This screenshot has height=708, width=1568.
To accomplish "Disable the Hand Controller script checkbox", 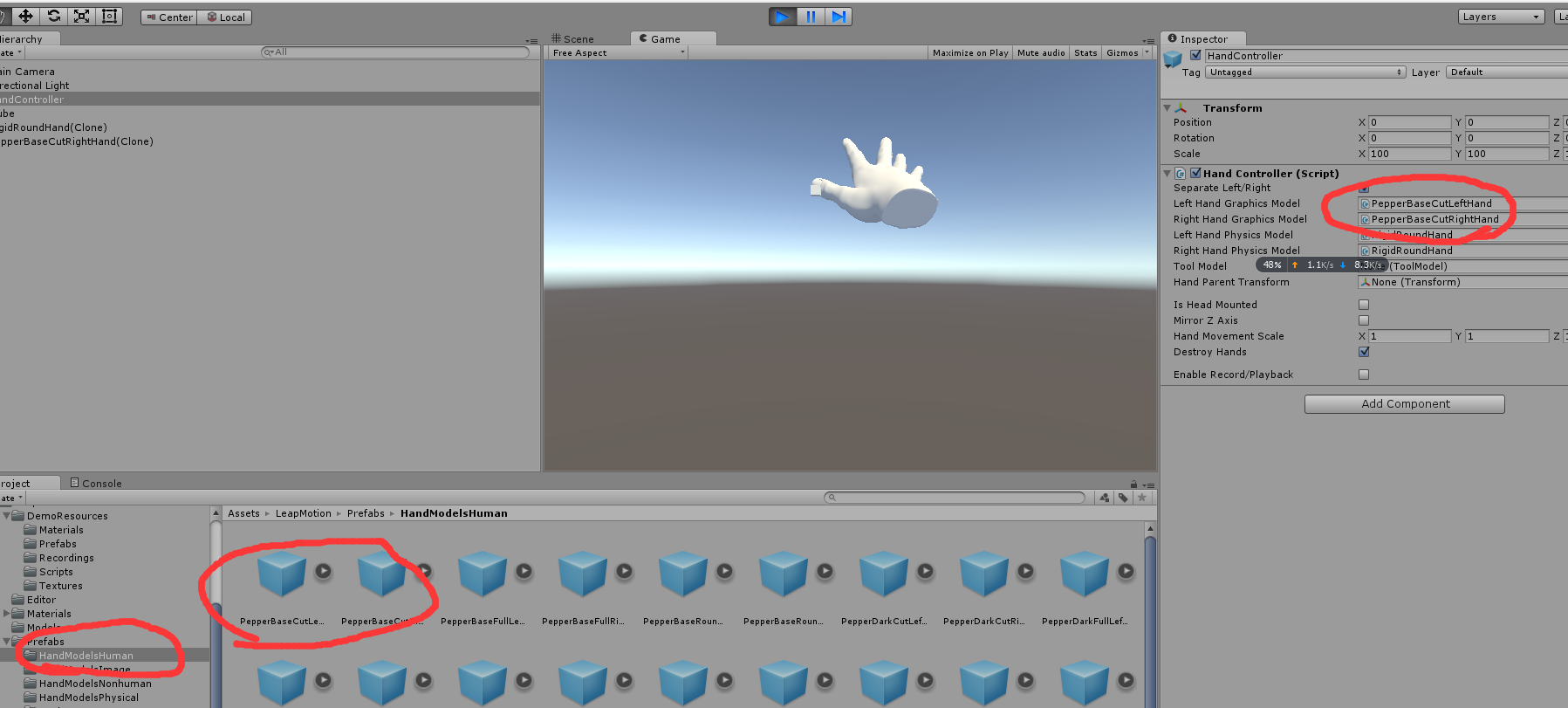I will tap(1195, 173).
